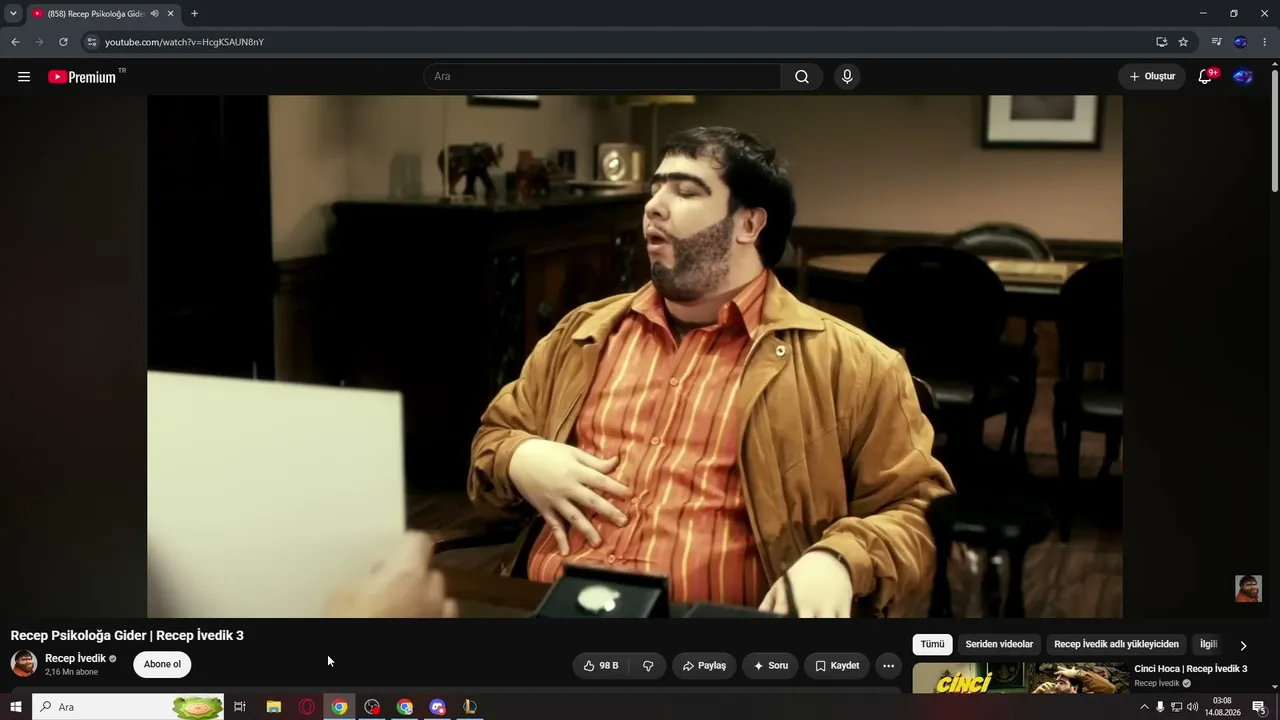Reload the page in Chrome

click(63, 42)
